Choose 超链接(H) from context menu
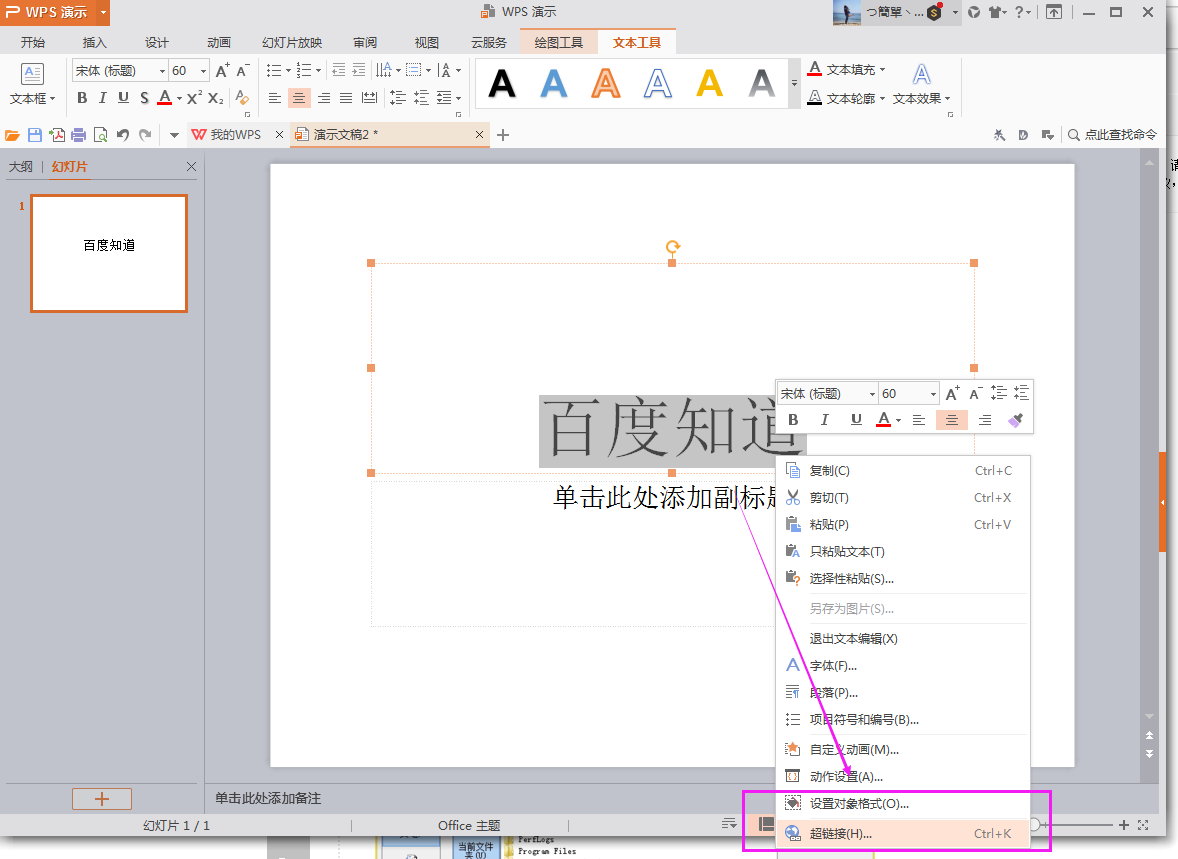 902,833
